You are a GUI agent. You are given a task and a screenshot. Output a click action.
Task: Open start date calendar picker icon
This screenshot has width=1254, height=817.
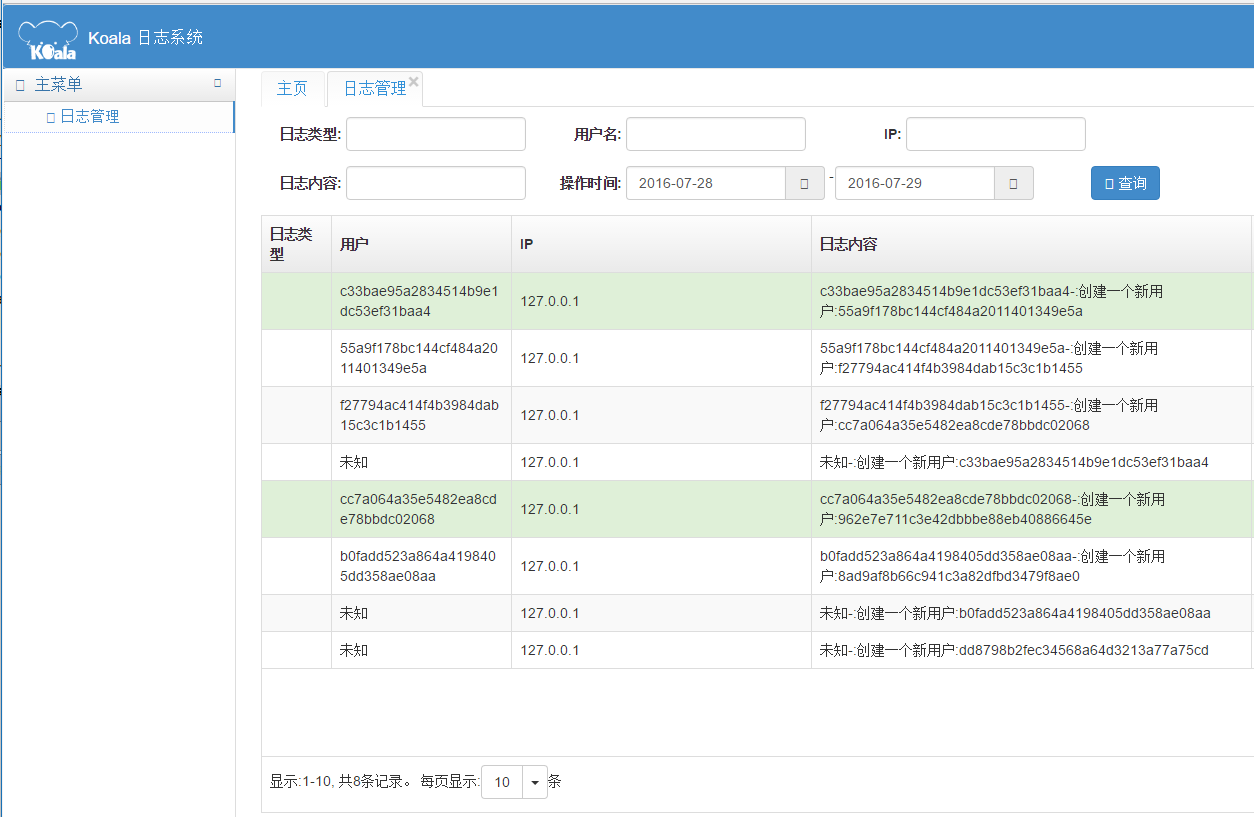(x=805, y=184)
